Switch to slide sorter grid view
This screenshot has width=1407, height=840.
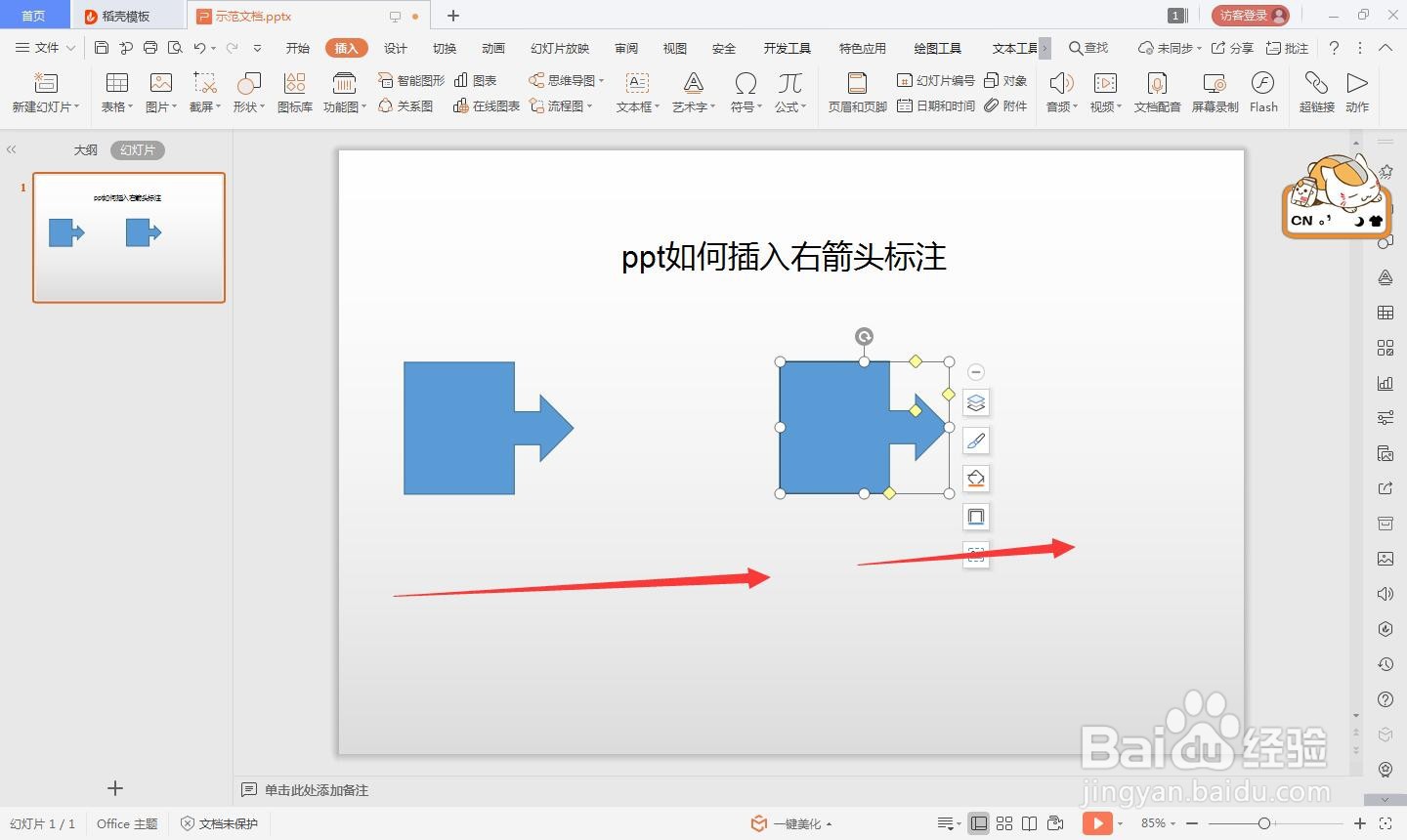[x=1004, y=823]
